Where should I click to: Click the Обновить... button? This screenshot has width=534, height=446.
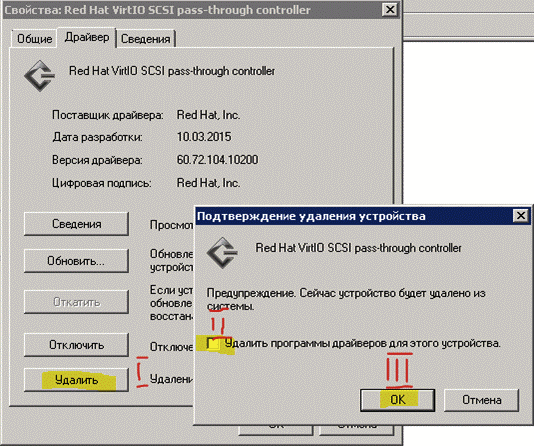coord(76,261)
